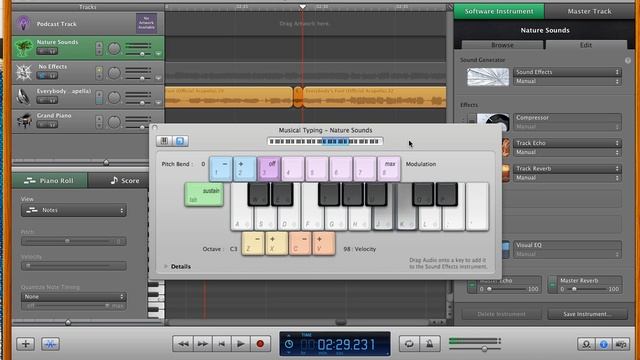Toggle the cycle region button
Viewport: 640px width, 360px height.
[x=409, y=344]
